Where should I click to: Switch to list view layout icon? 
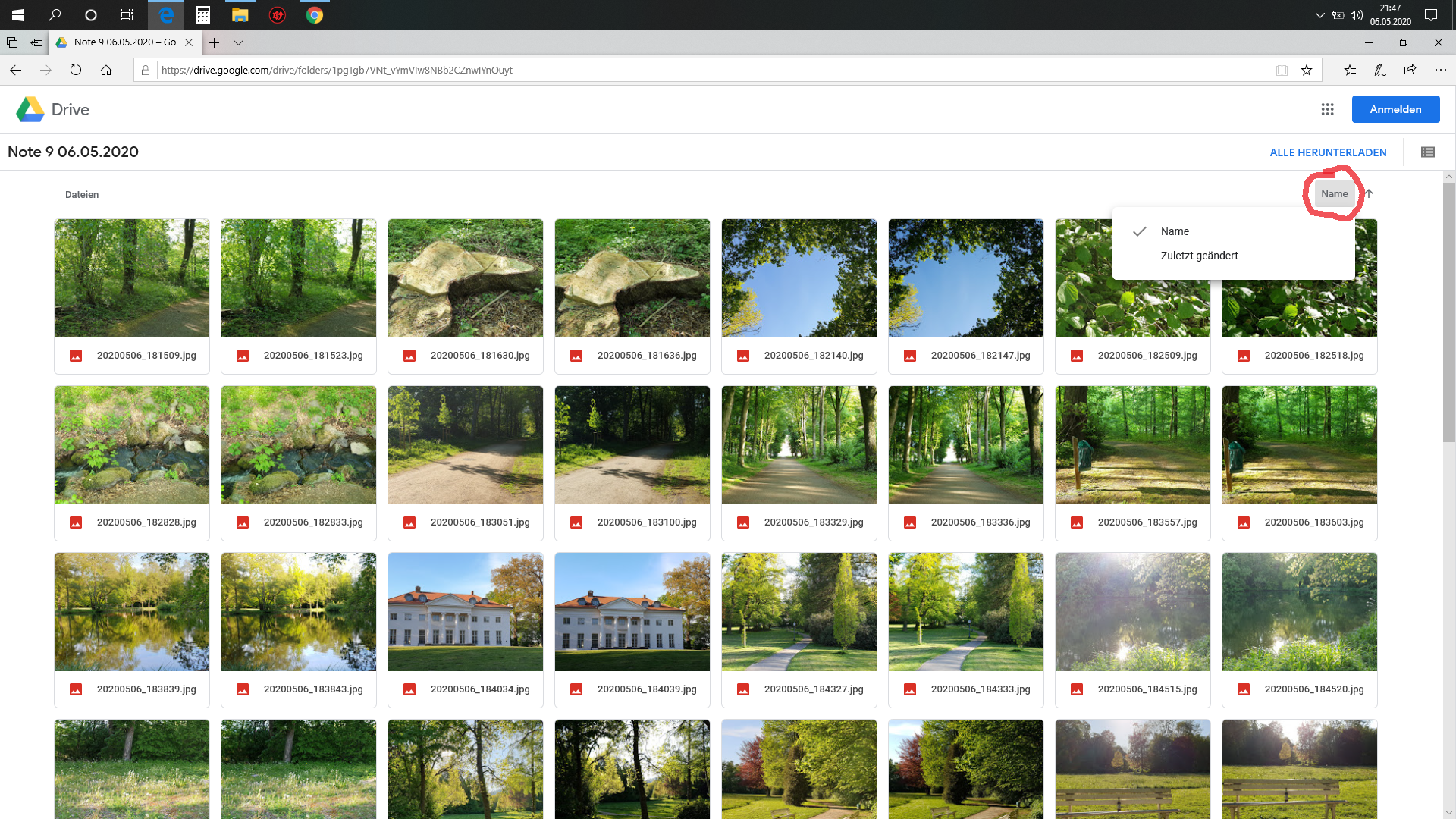click(1428, 152)
